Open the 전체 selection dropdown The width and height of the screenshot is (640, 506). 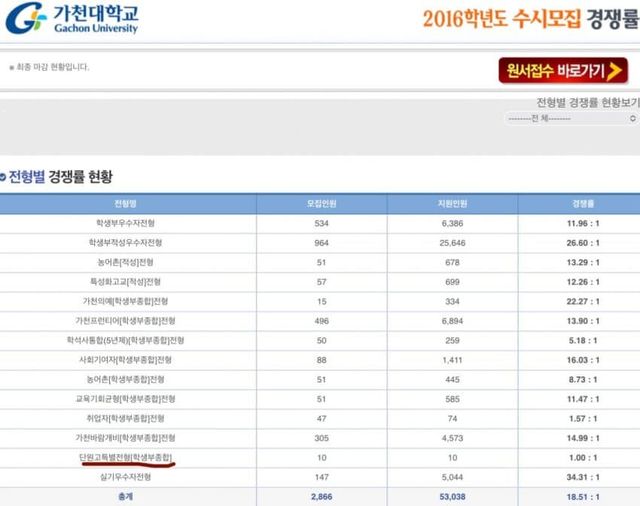click(571, 118)
